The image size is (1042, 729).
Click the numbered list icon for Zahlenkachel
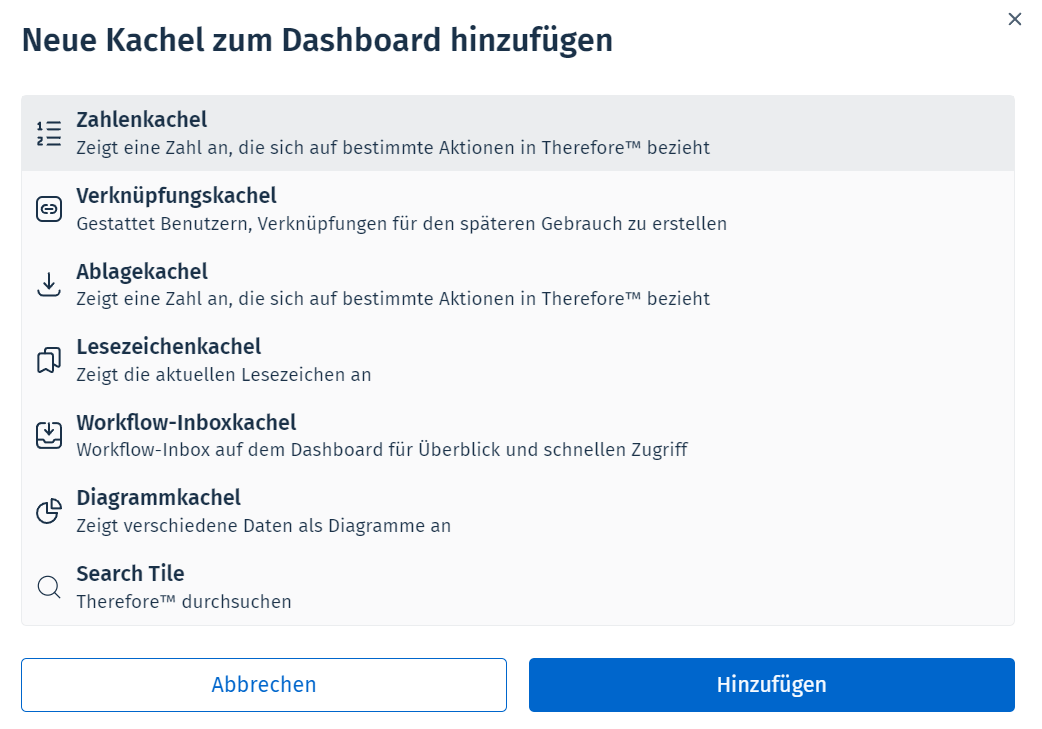(49, 133)
